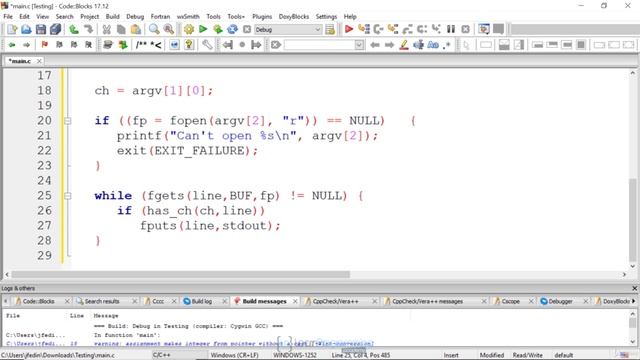The height and width of the screenshot is (360, 640).
Task: Undo the last edit with the green arrow
Action: (74, 29)
